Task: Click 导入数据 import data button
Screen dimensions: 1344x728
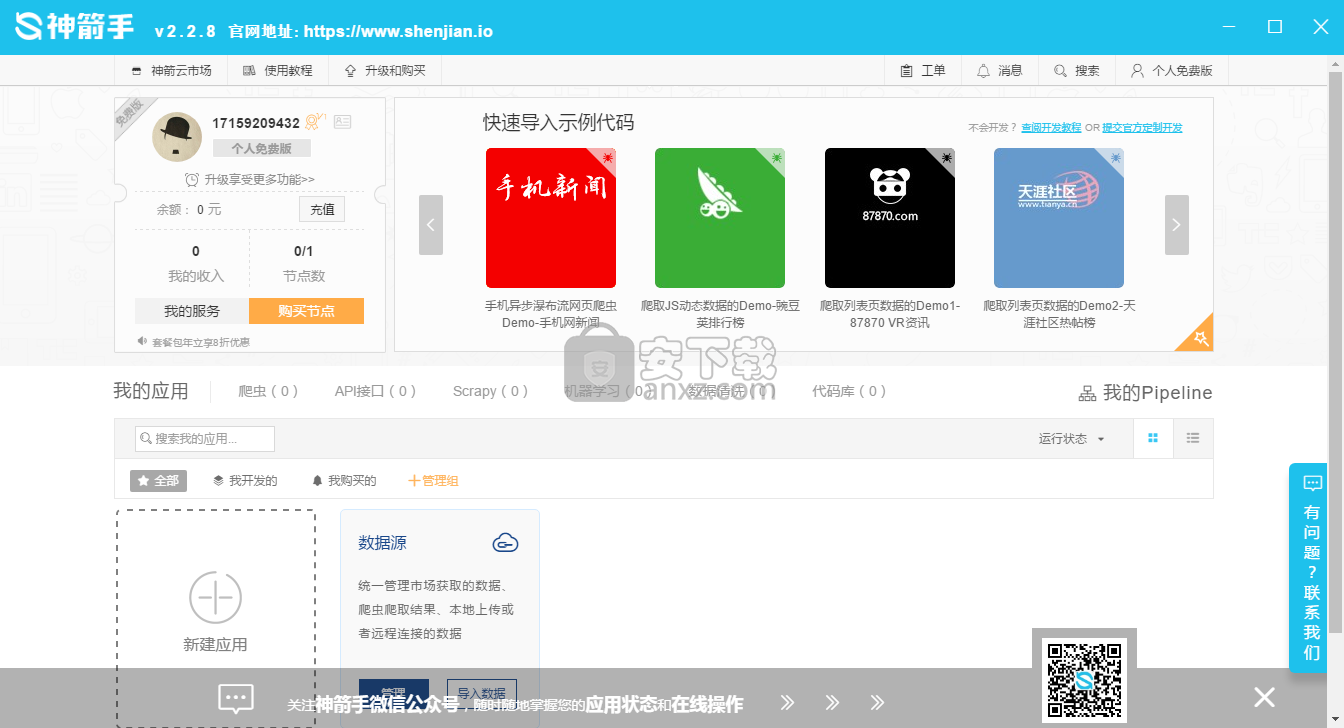Action: coord(482,693)
